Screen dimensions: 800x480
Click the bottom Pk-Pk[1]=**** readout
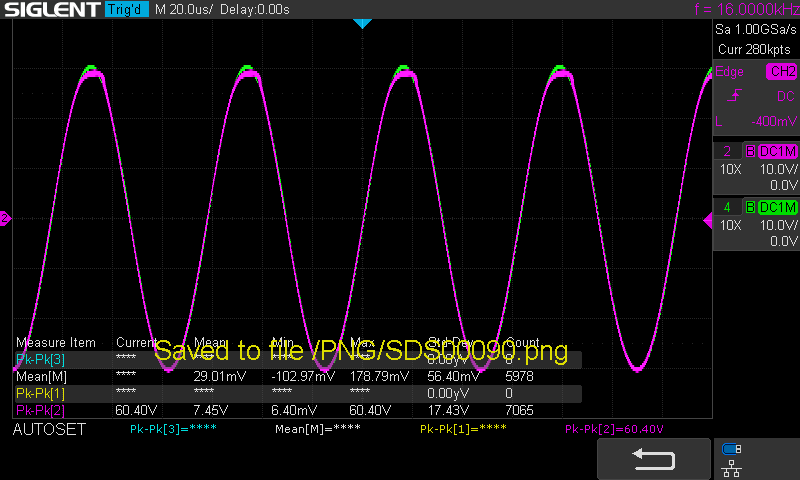click(x=463, y=429)
